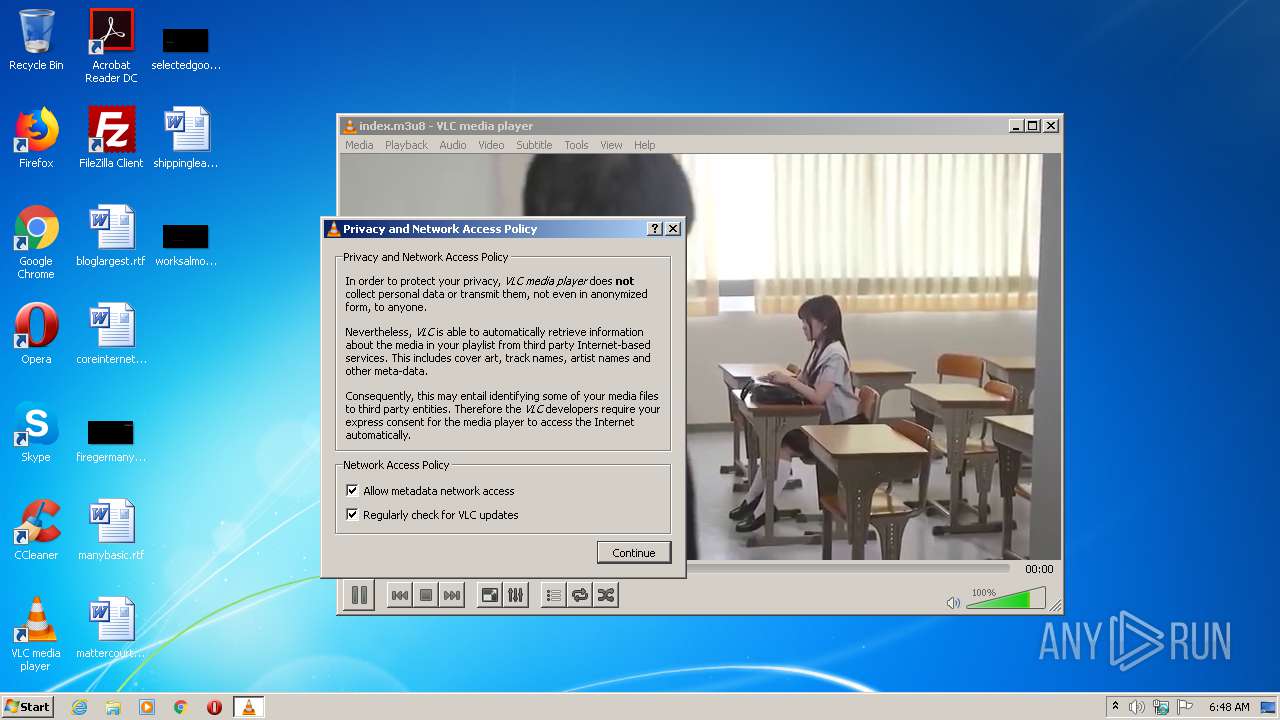Pause playback in VLC
1280x720 pixels.
[359, 595]
